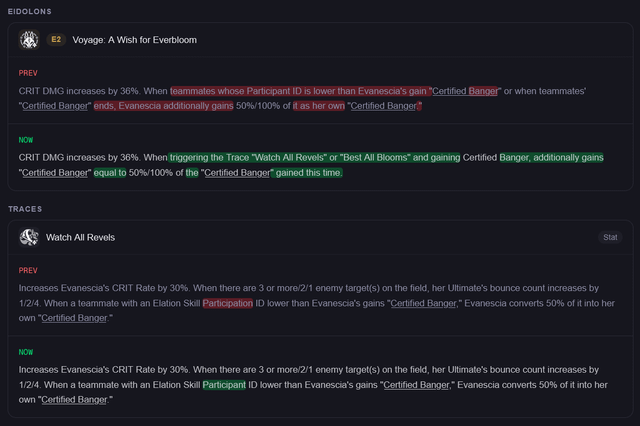The height and width of the screenshot is (426, 640).
Task: Click the NOW label under Watch All Revels
Action: 26,352
